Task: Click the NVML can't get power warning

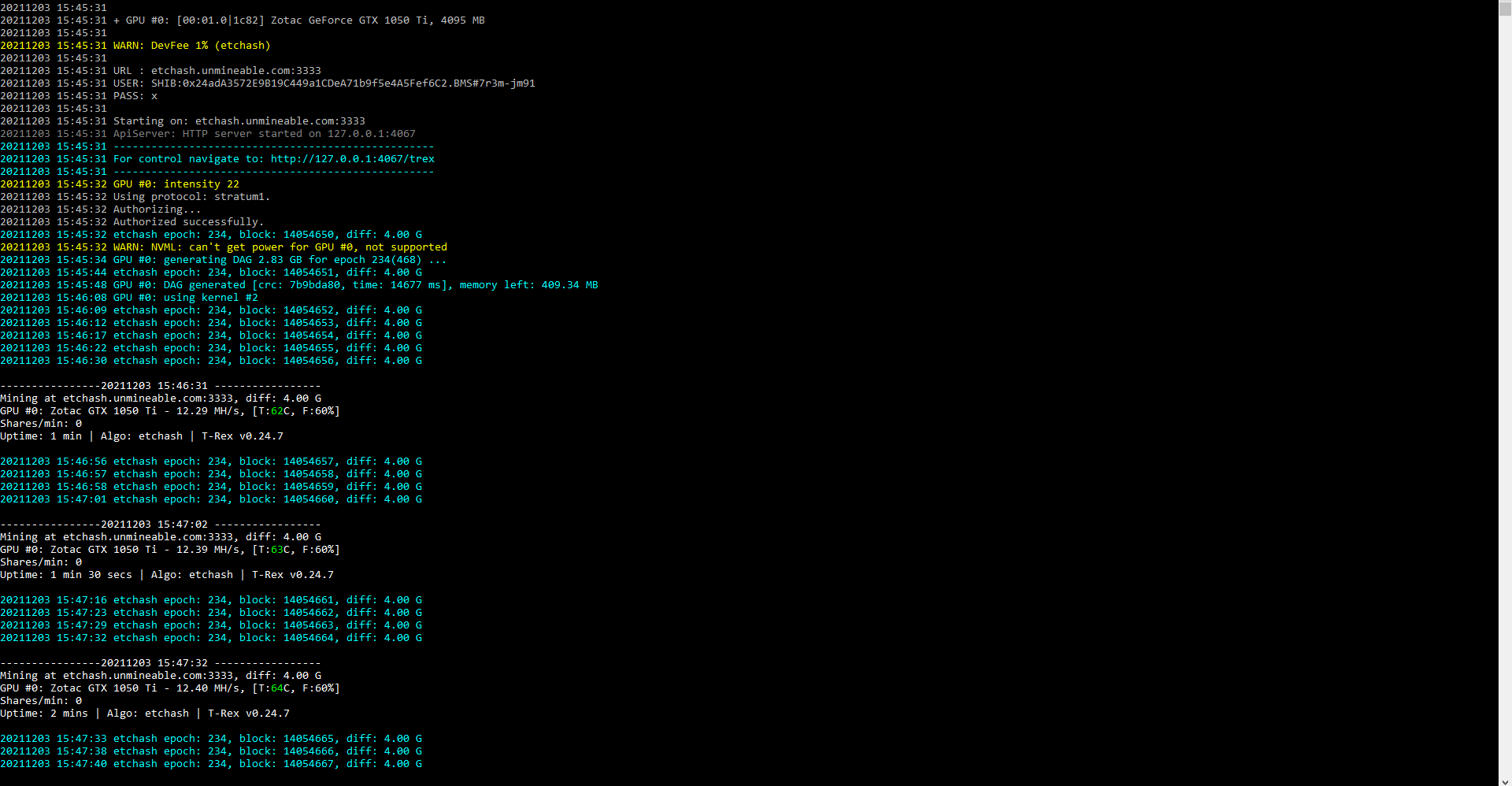Action: 224,247
